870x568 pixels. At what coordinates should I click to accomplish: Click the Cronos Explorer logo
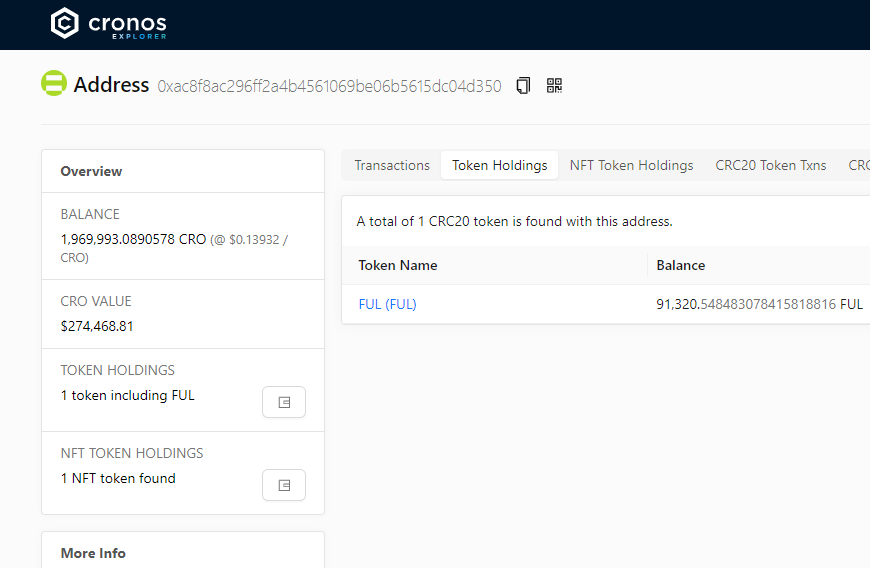point(109,23)
